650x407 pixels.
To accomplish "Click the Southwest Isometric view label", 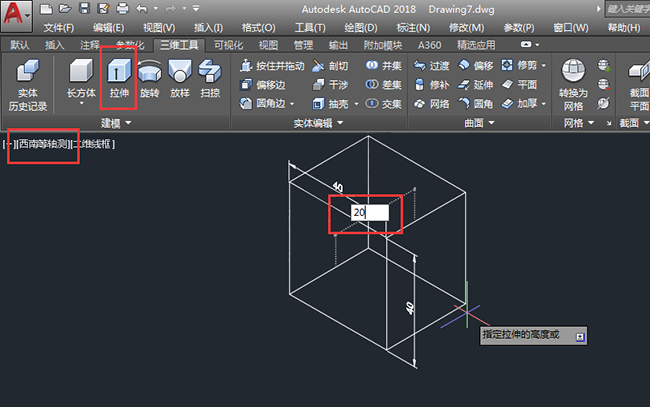I will [43, 144].
